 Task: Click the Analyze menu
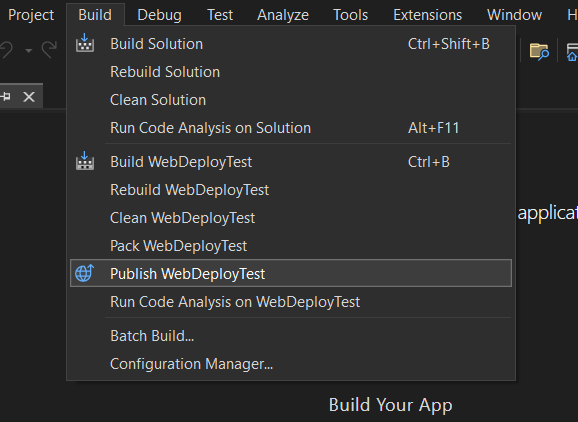coord(283,15)
